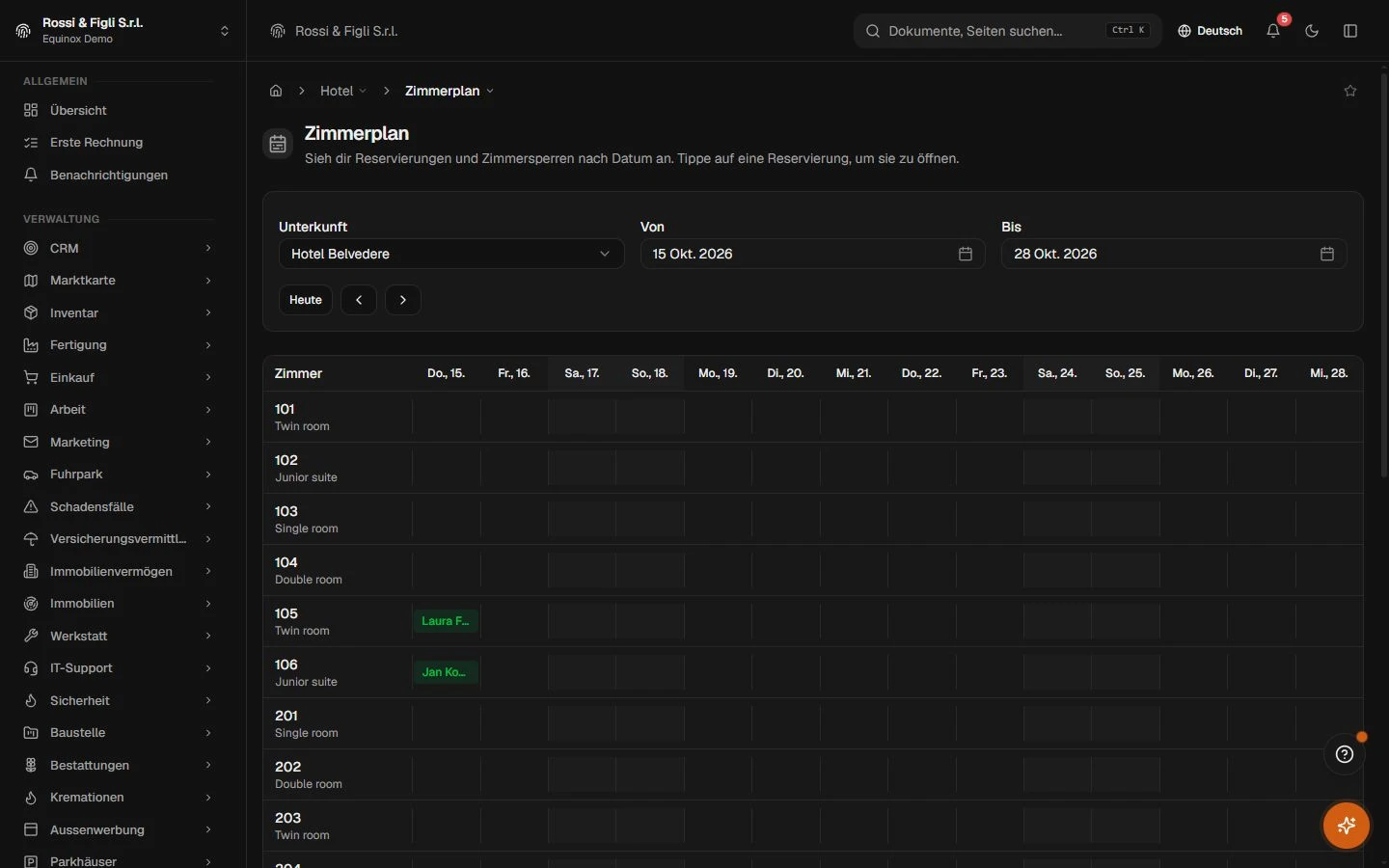Star this page as favorite
The width and height of the screenshot is (1389, 868).
pos(1350,91)
